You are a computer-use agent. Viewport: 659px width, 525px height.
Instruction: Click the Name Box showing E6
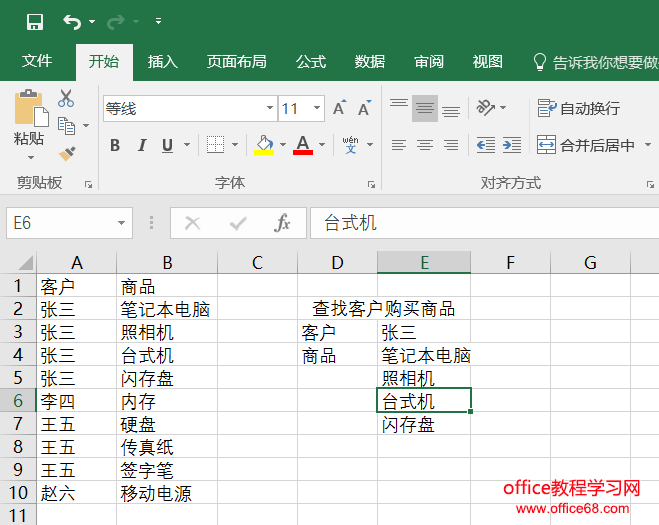pyautogui.click(x=59, y=223)
